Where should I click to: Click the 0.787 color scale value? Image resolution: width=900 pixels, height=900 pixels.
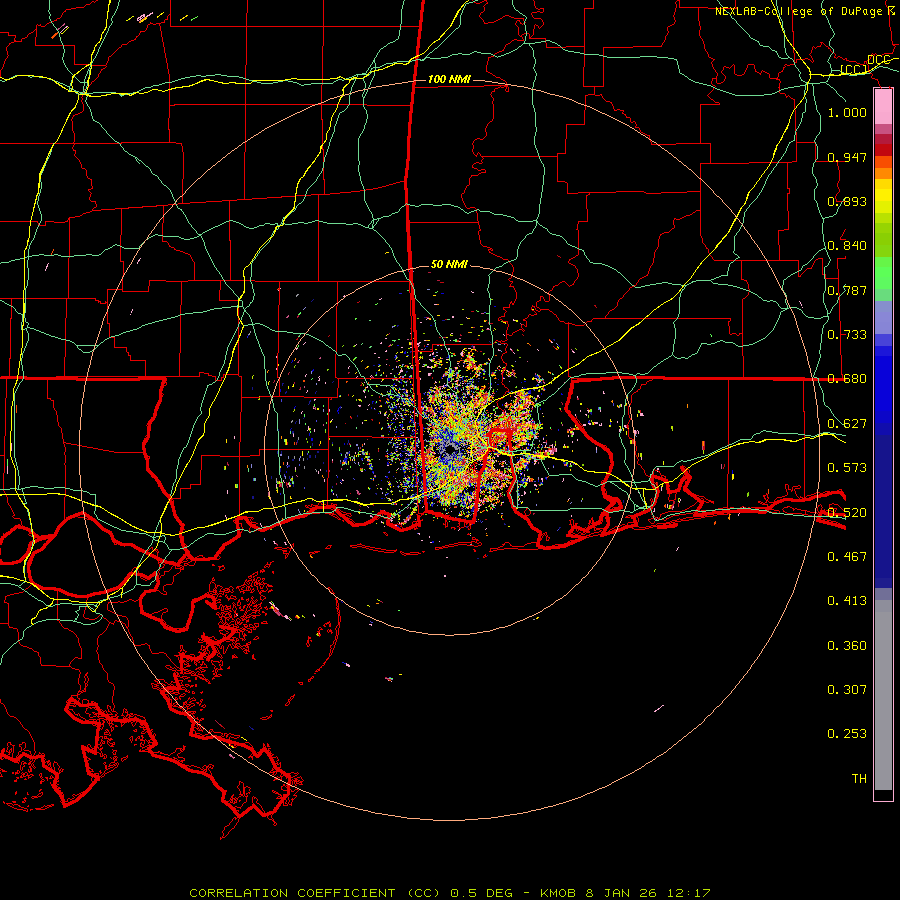pyautogui.click(x=847, y=290)
